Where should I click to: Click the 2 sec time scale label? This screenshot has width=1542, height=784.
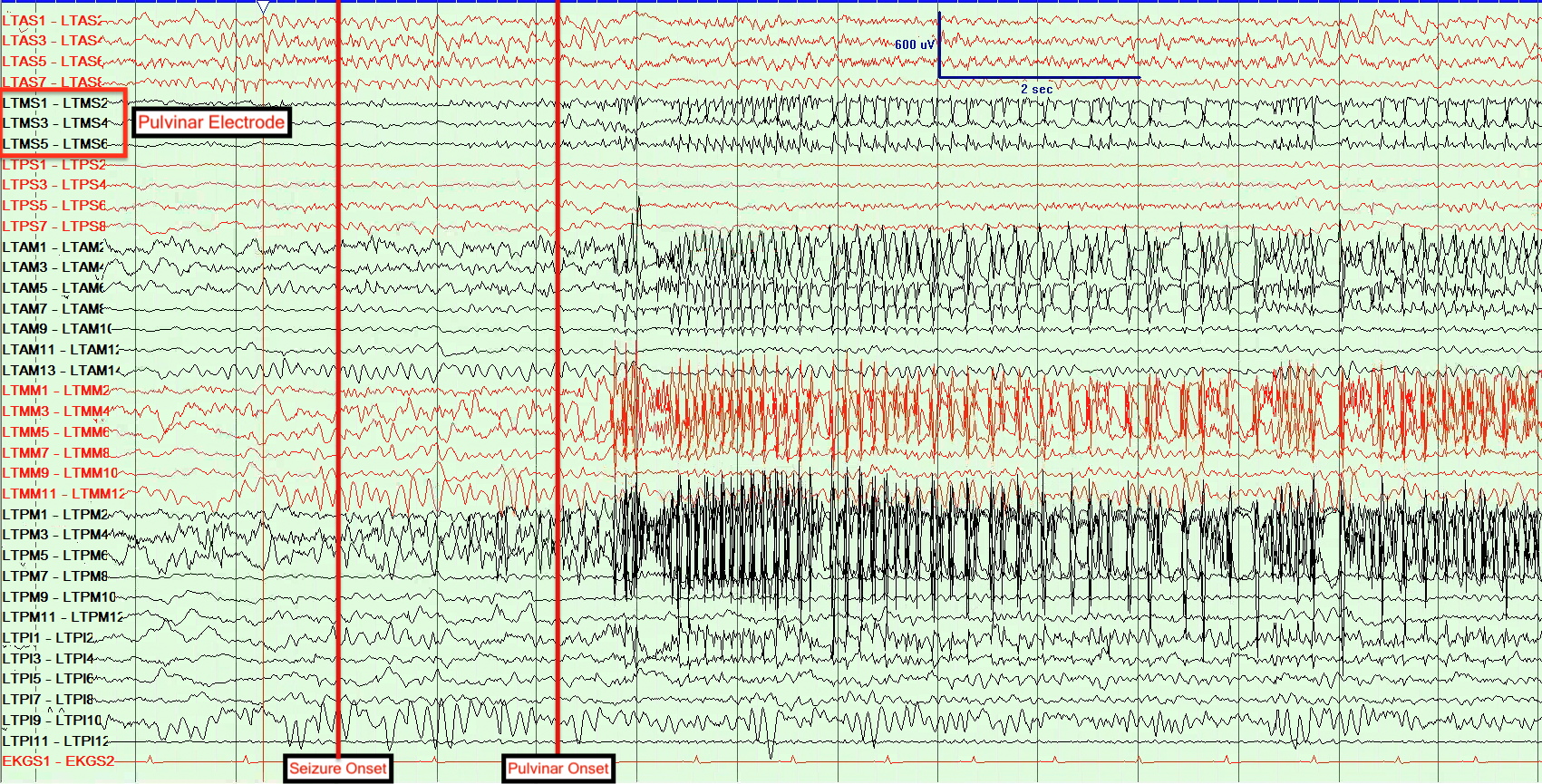(x=1036, y=89)
